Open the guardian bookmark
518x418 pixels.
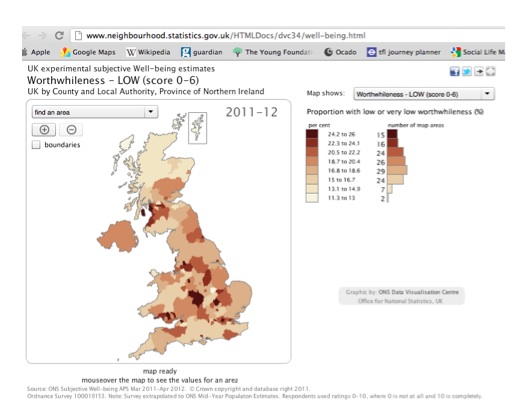tap(202, 52)
